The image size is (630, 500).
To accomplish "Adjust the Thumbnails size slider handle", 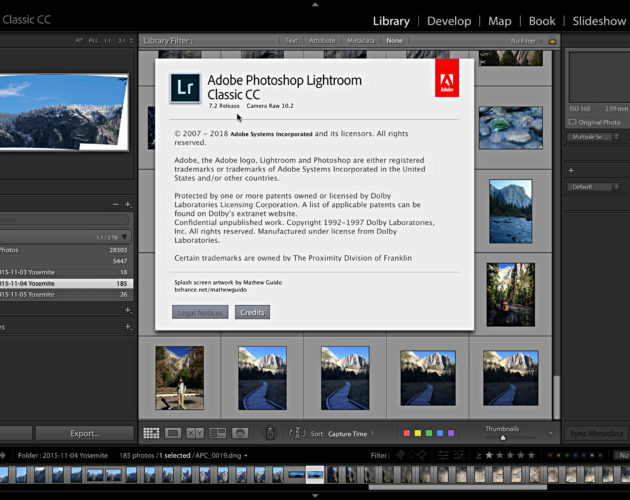I will [x=503, y=438].
